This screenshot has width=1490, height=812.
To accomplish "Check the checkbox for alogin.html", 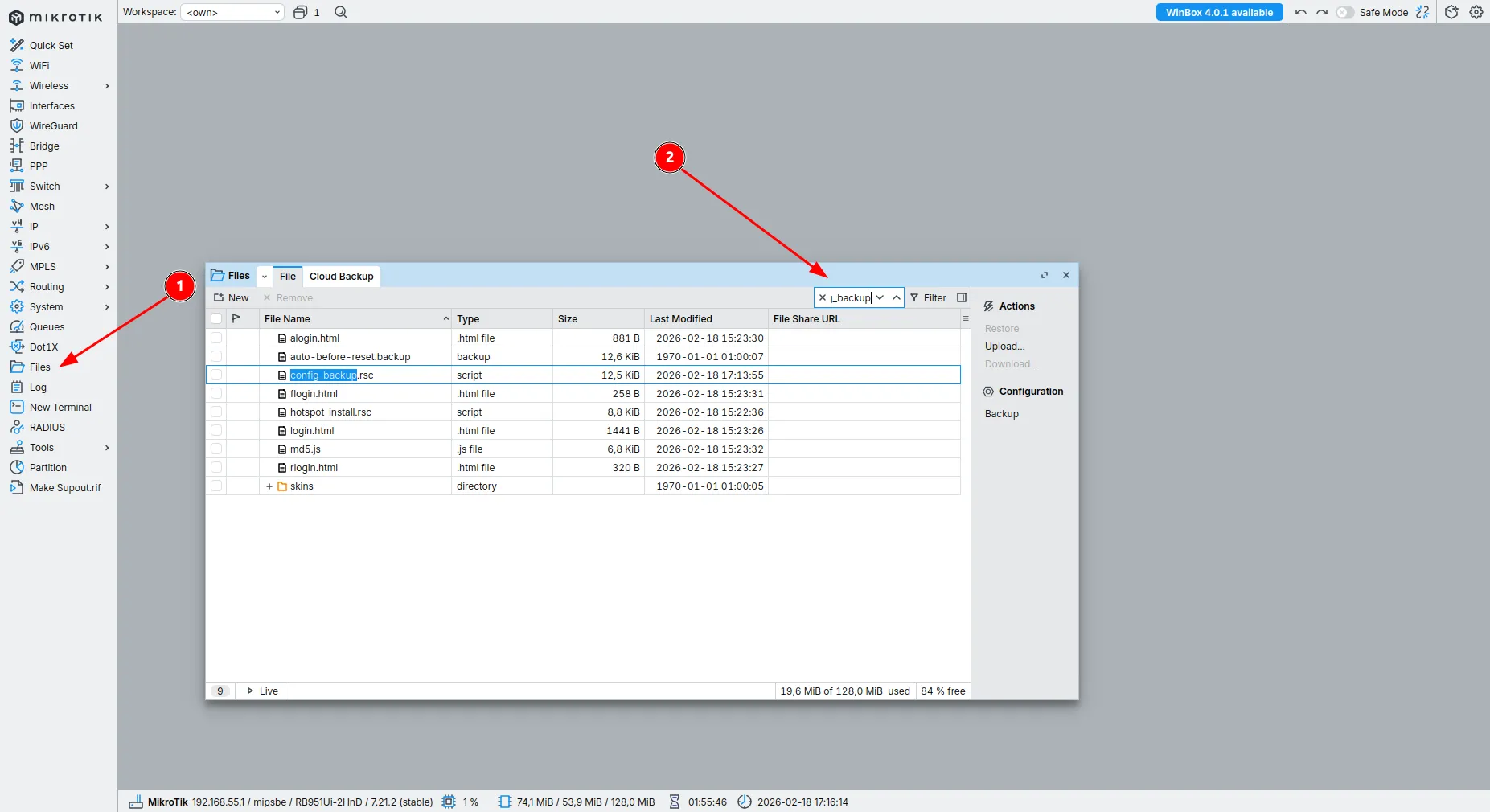I will pos(215,338).
